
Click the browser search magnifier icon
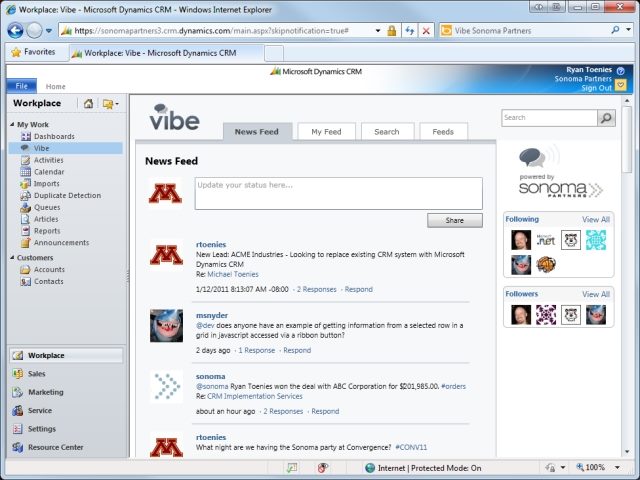pyautogui.click(x=615, y=30)
